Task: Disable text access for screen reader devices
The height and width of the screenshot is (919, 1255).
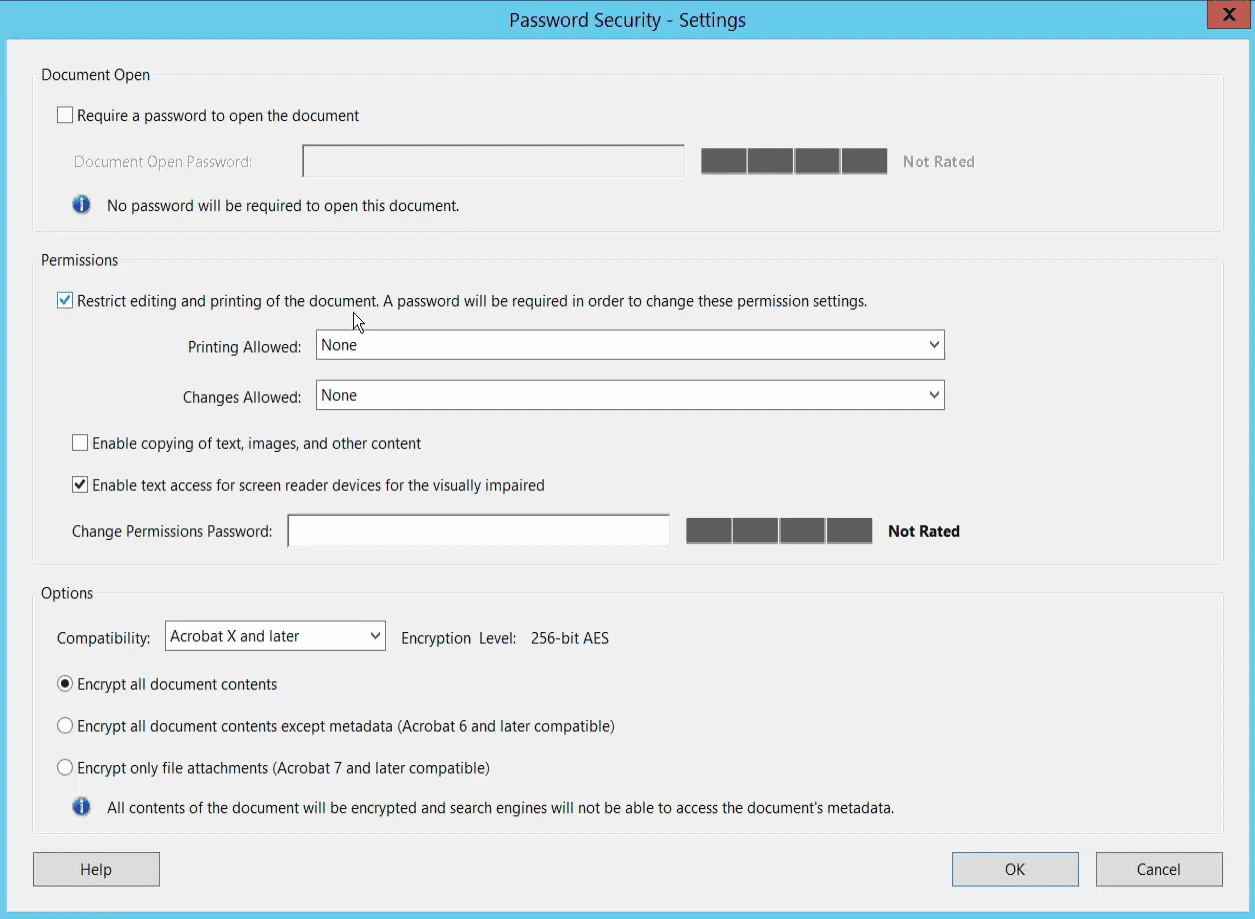Action: [79, 484]
